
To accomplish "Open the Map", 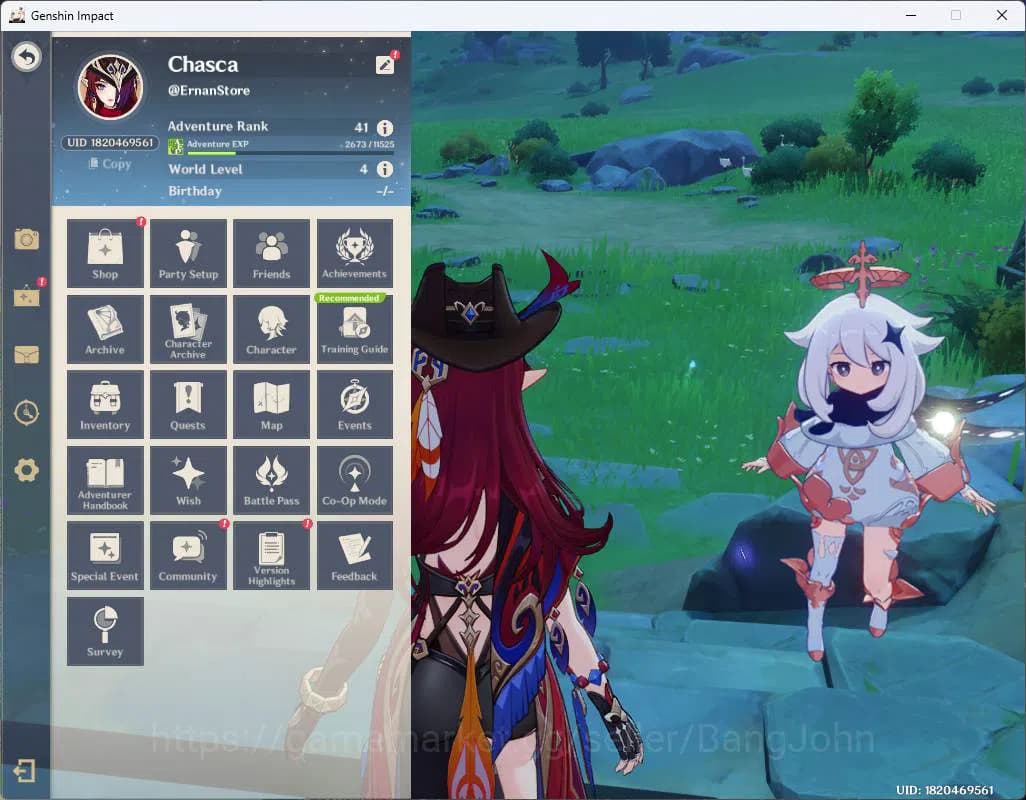I will point(272,404).
